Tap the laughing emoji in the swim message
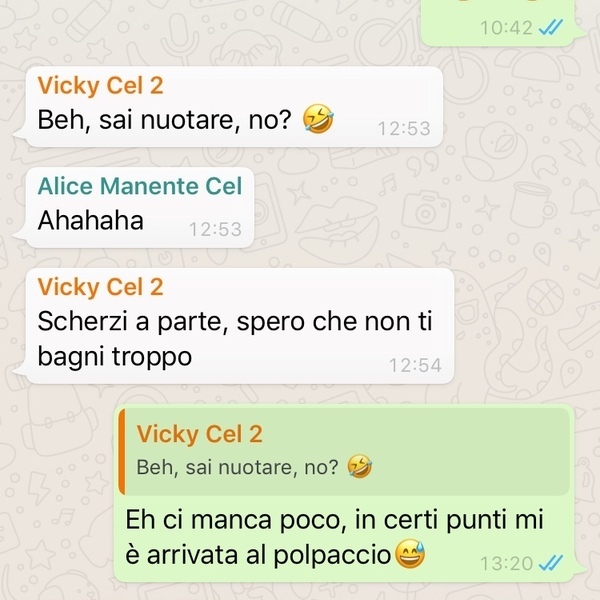 click(318, 119)
